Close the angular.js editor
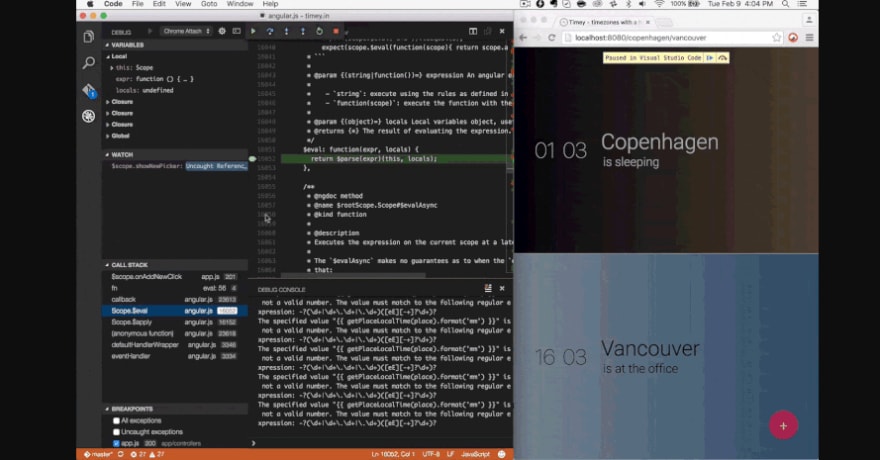The height and width of the screenshot is (460, 880). [x=502, y=31]
